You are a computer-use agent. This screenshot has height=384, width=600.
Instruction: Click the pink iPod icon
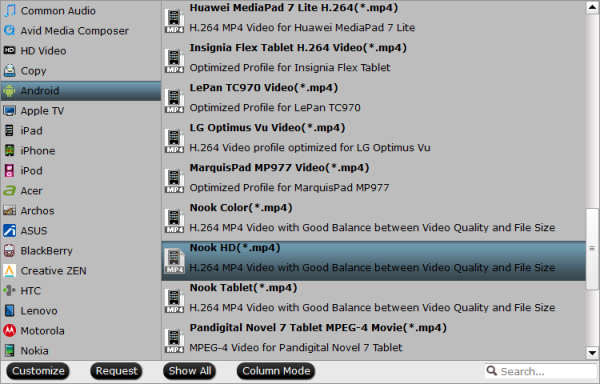[10, 171]
